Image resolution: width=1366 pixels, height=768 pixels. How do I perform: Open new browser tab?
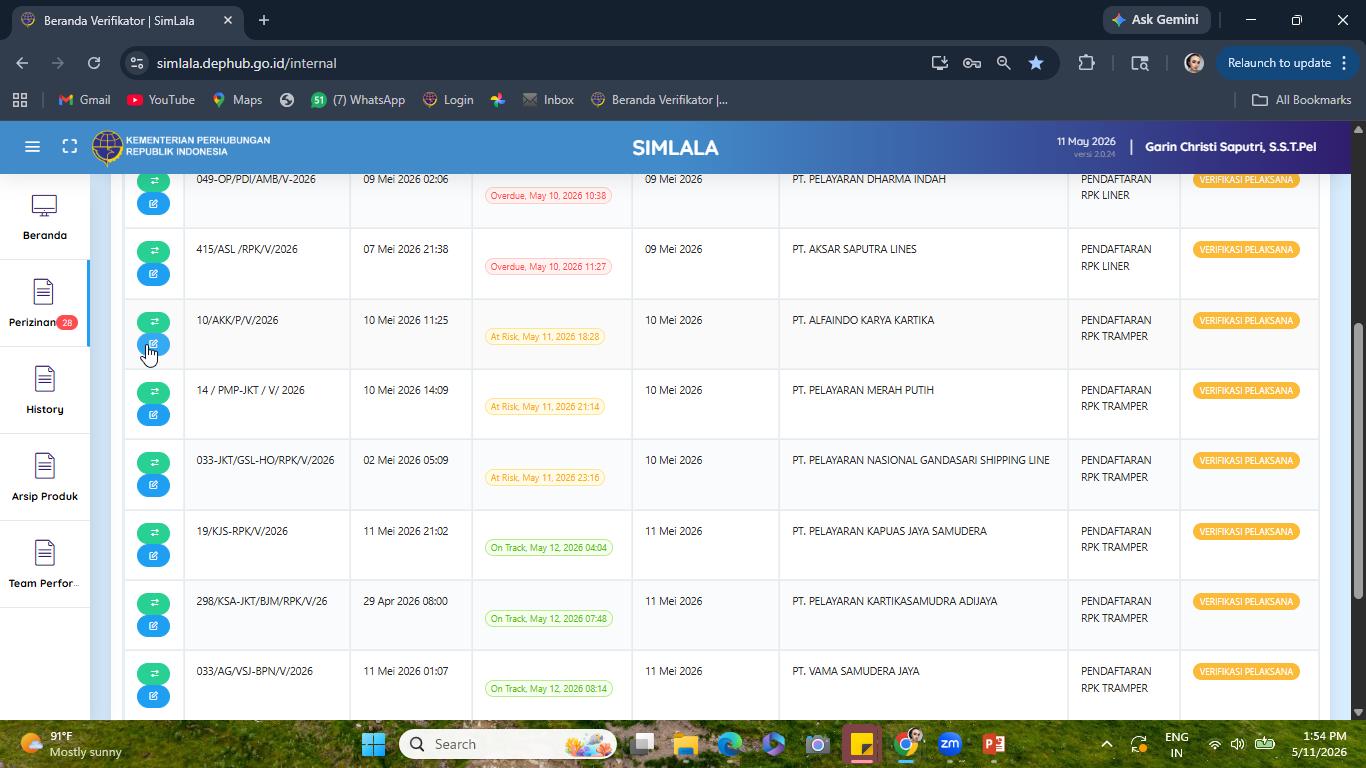pyautogui.click(x=264, y=20)
